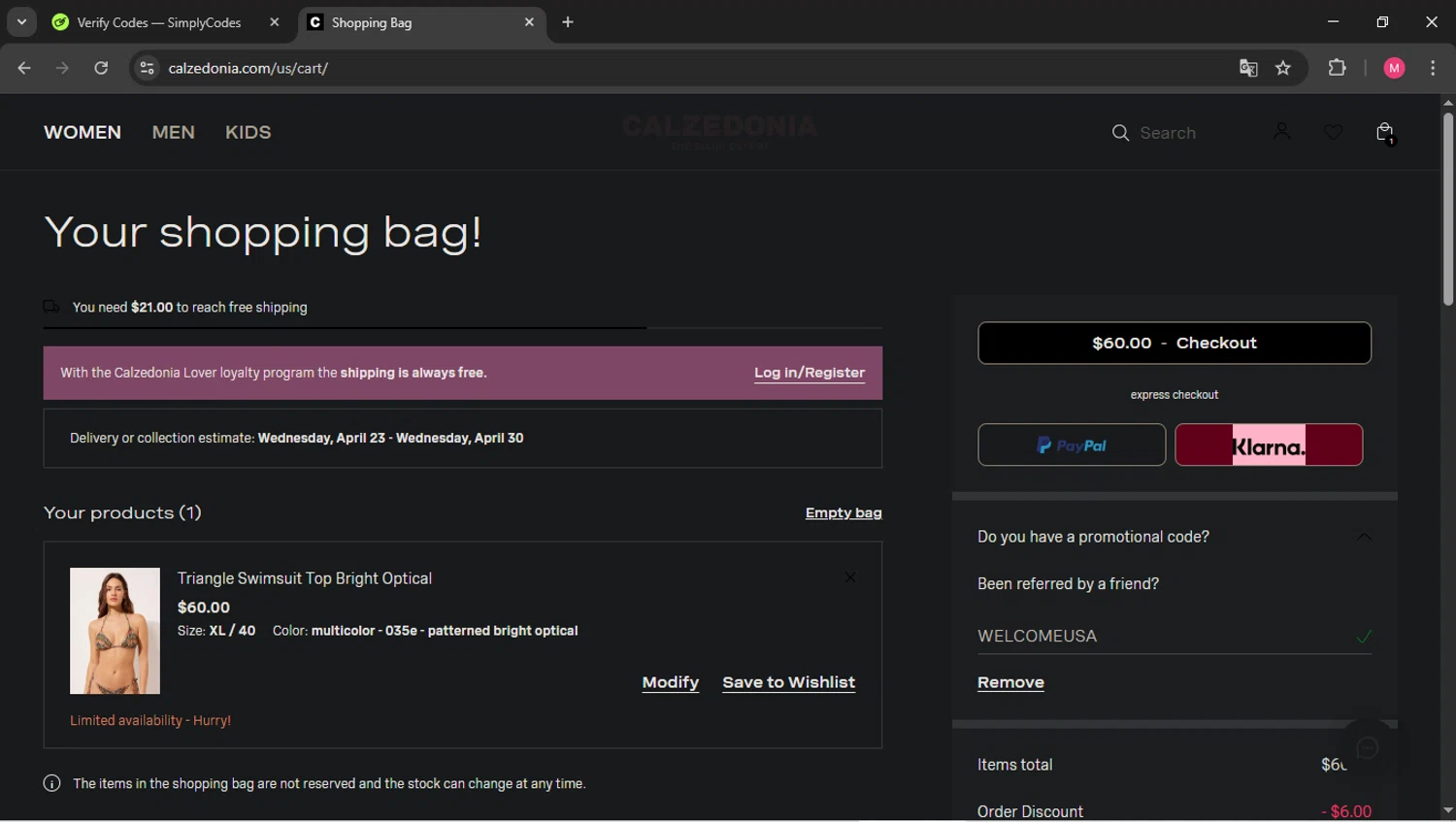Open the shopping bag icon
This screenshot has height=822, width=1456.
click(1385, 133)
